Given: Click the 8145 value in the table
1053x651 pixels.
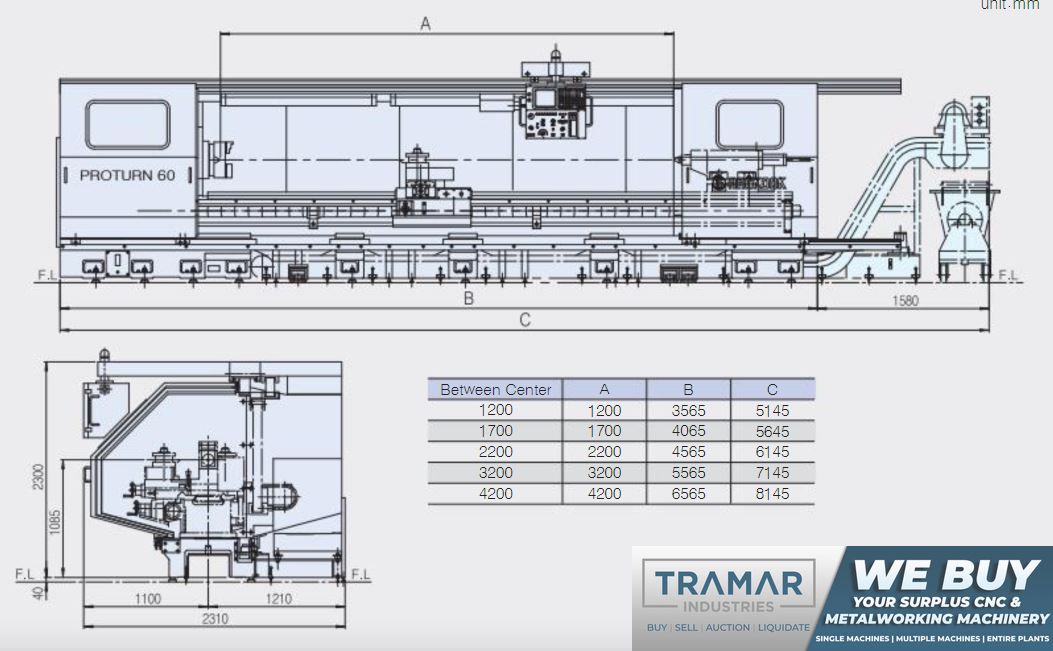Looking at the screenshot, I should coord(772,494).
